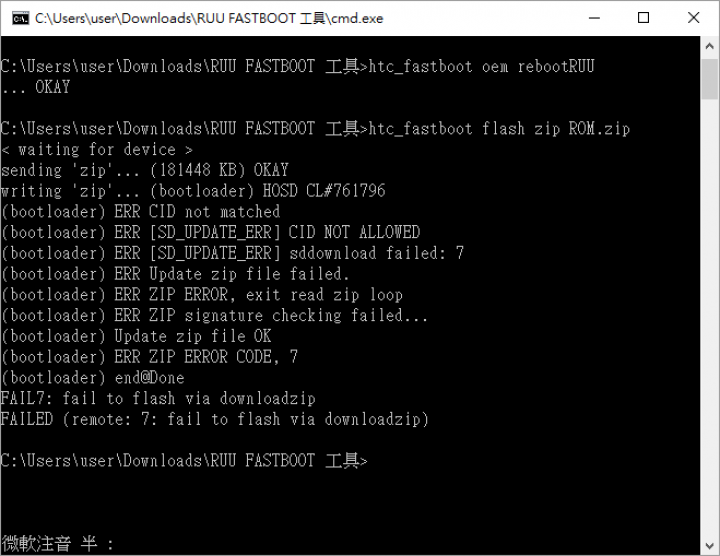The image size is (720, 556).
Task: Click the 'CID NOT ALLOWED' error line
Action: point(210,232)
